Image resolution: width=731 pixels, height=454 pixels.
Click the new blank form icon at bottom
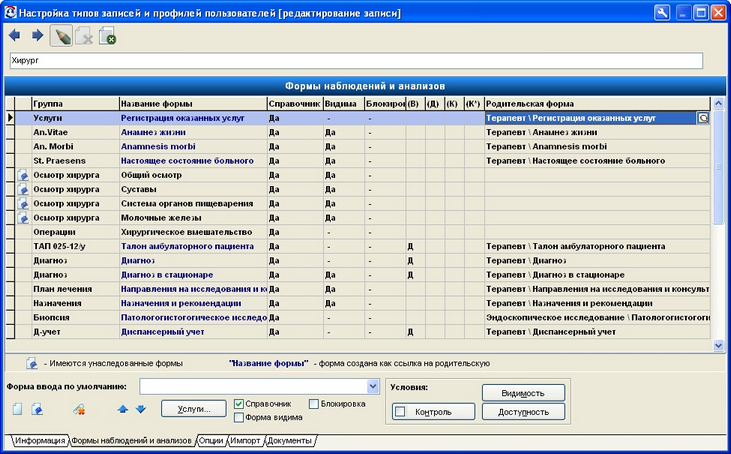17,409
